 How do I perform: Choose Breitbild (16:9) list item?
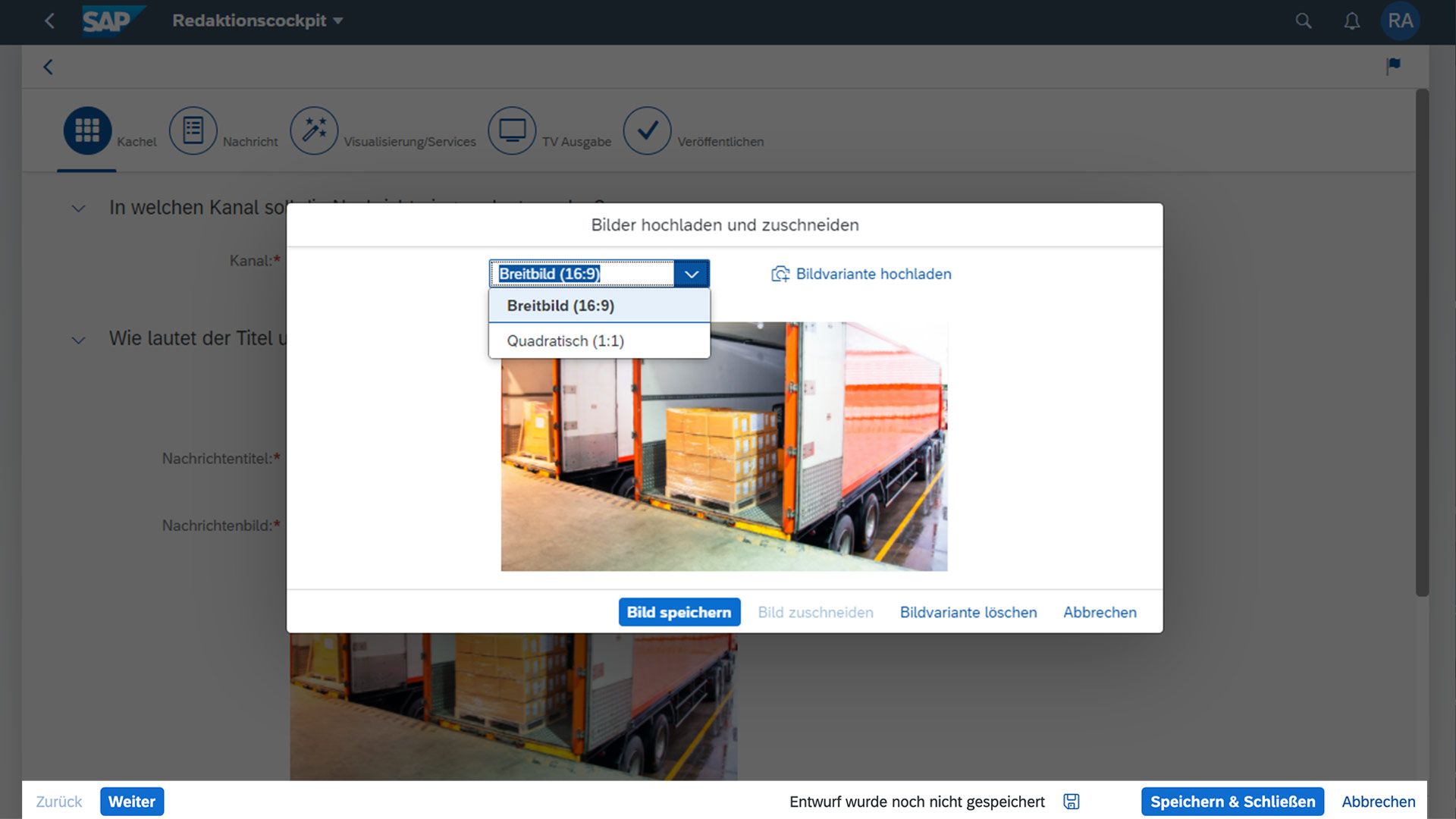click(560, 306)
